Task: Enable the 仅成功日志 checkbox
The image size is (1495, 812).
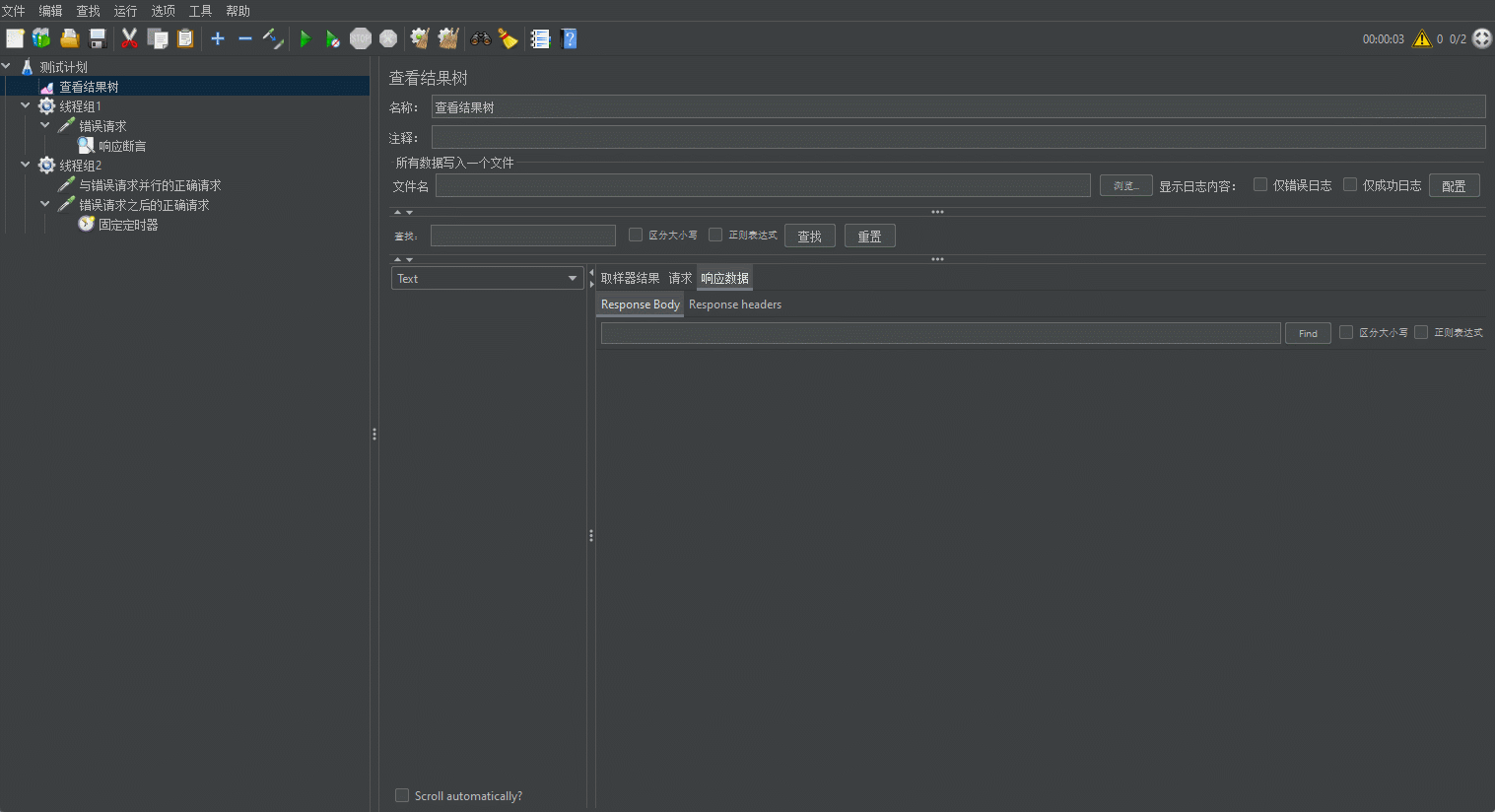Action: coord(1350,184)
